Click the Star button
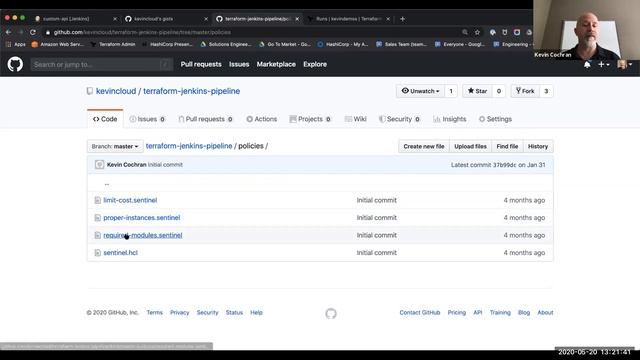640x360 pixels. pyautogui.click(x=477, y=91)
